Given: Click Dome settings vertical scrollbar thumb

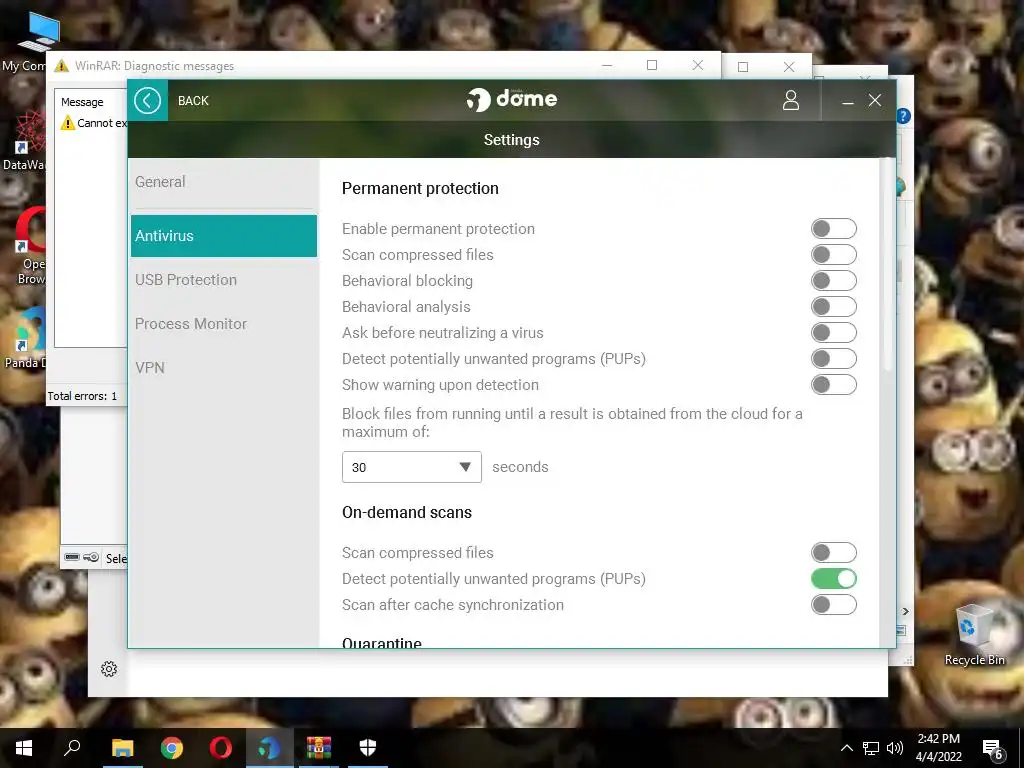Looking at the screenshot, I should [888, 264].
